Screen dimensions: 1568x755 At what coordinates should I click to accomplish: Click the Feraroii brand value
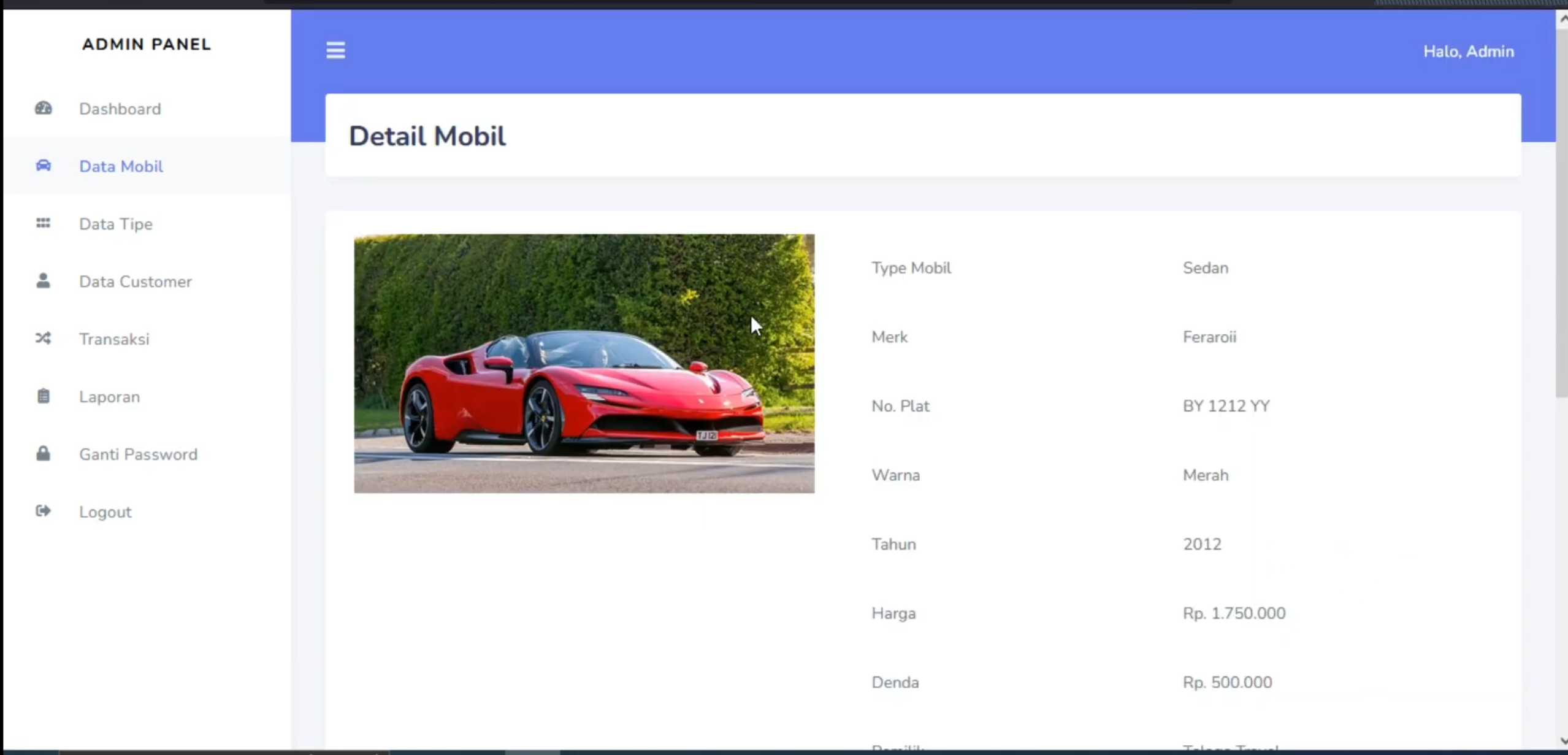[1209, 337]
